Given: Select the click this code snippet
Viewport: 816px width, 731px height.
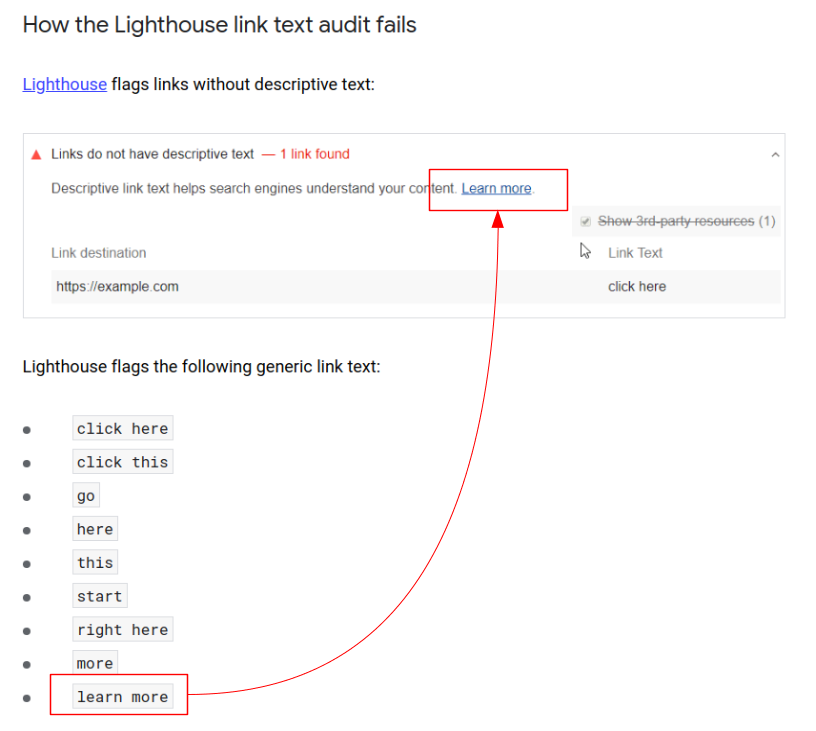Looking at the screenshot, I should 122,461.
